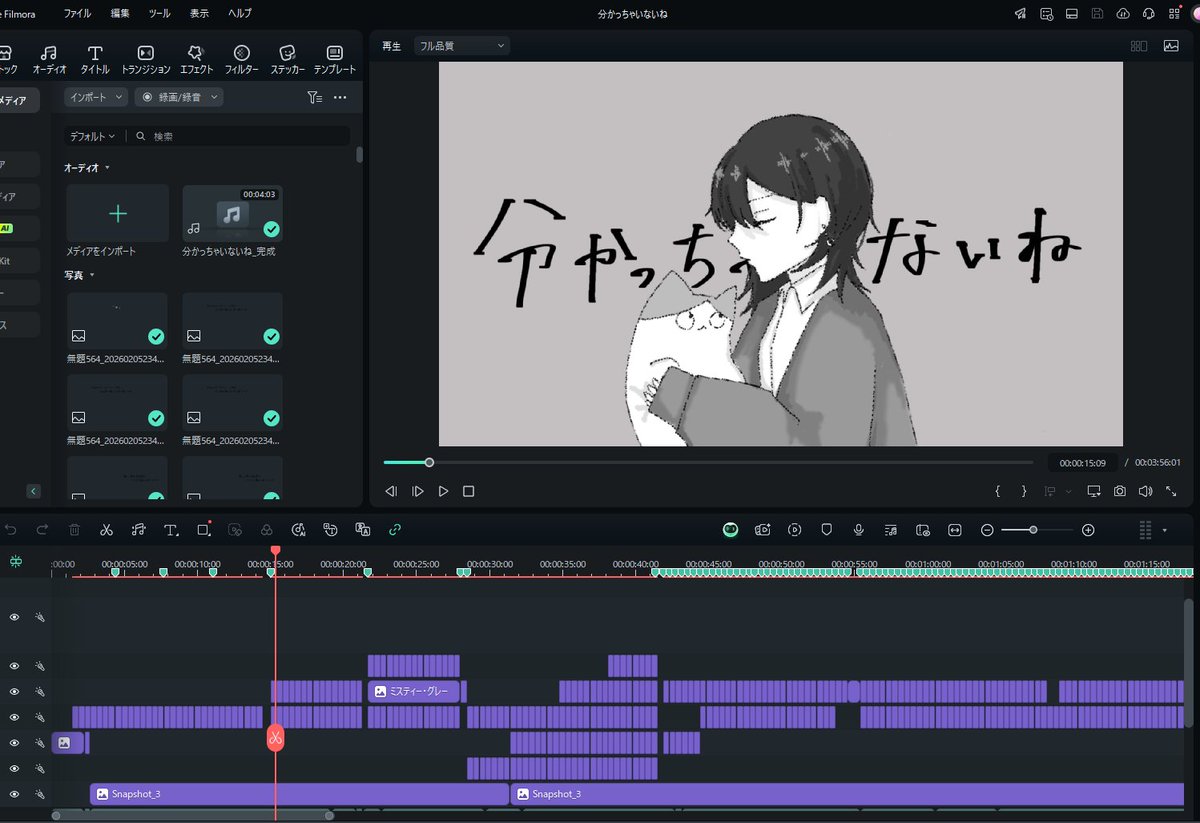Screen dimensions: 1200x823
Task: Click the cloud upload download icon in title bar
Action: [x=1122, y=14]
